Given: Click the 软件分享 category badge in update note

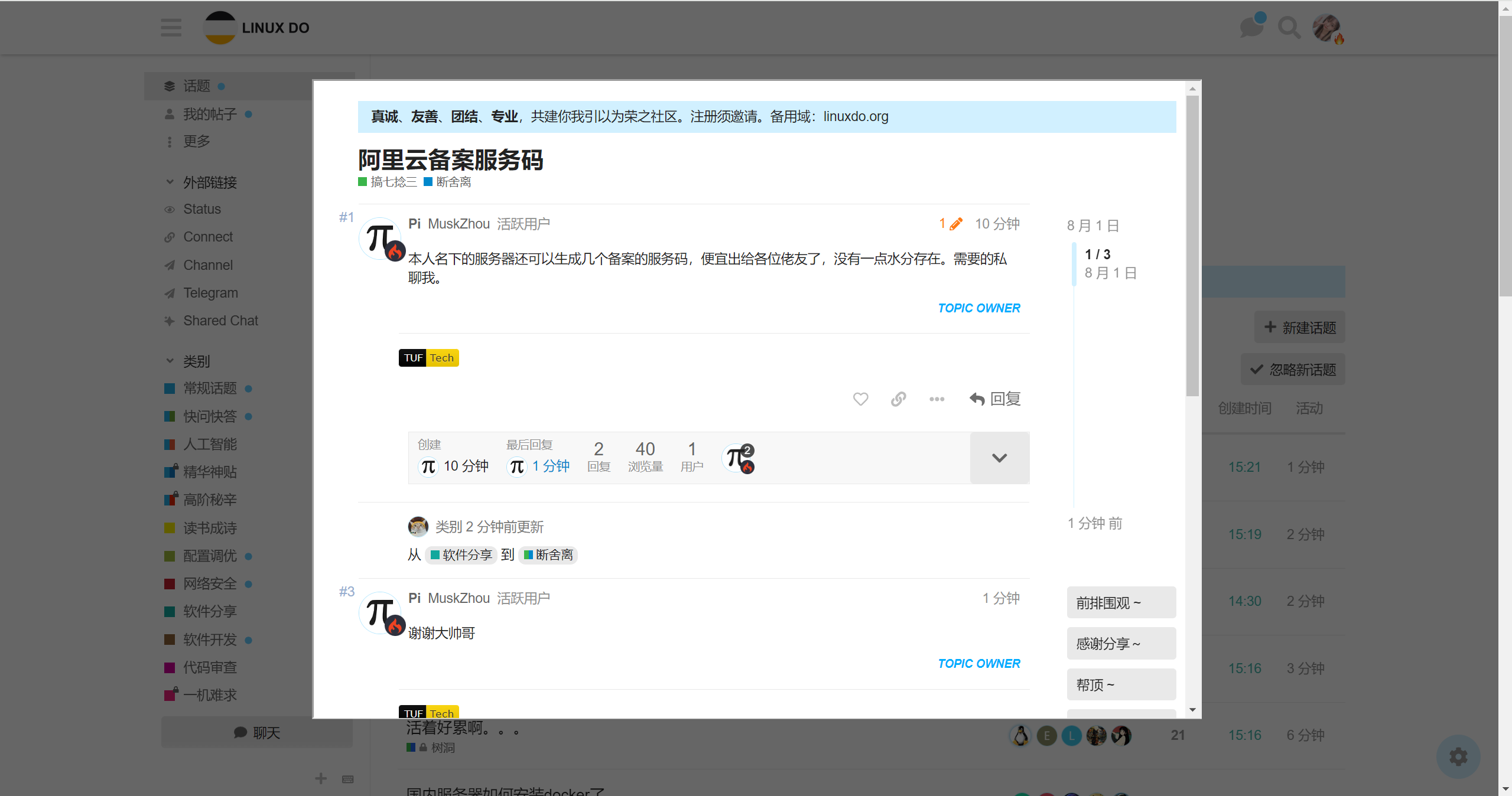Looking at the screenshot, I should (461, 555).
